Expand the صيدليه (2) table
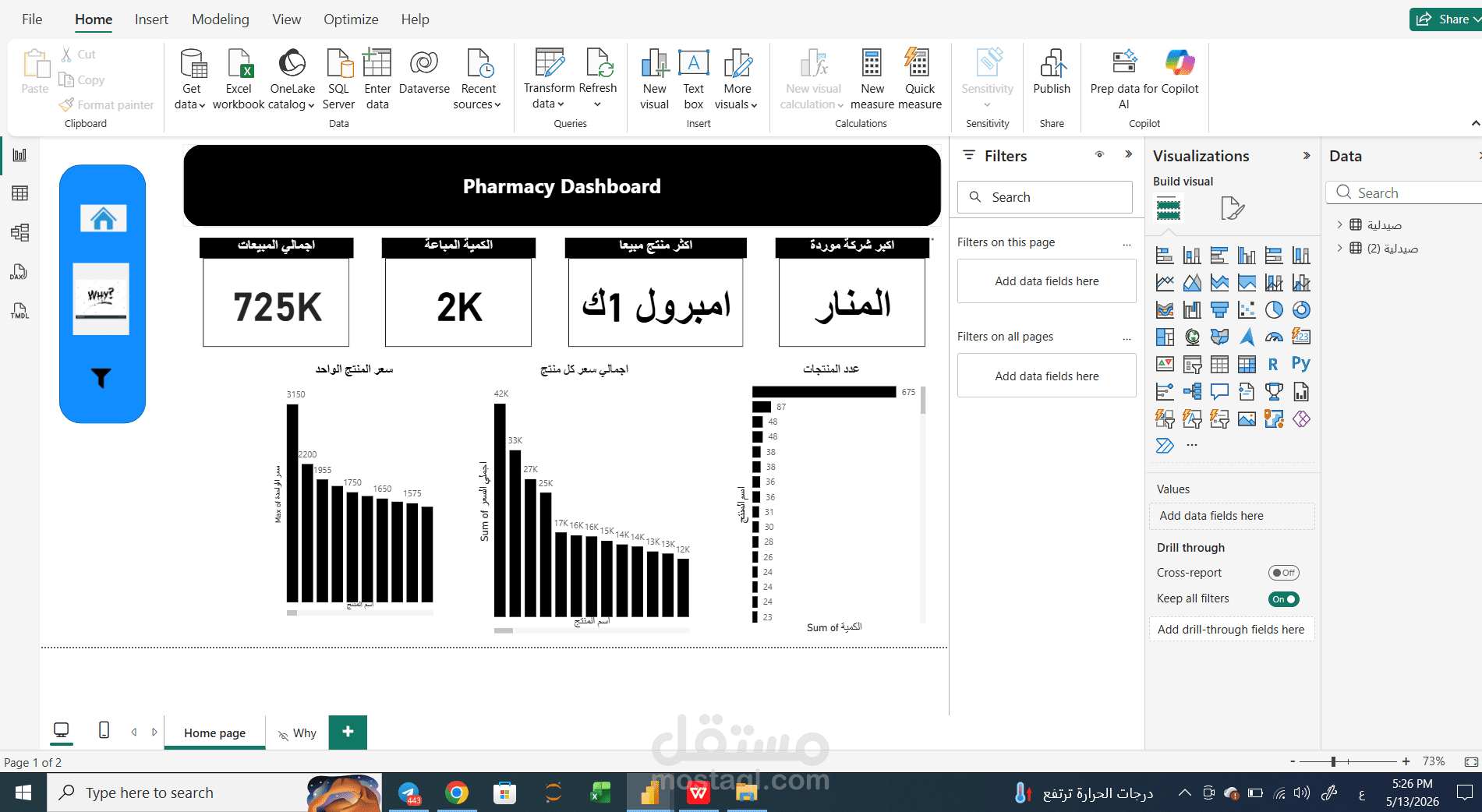This screenshot has width=1482, height=812. point(1339,248)
